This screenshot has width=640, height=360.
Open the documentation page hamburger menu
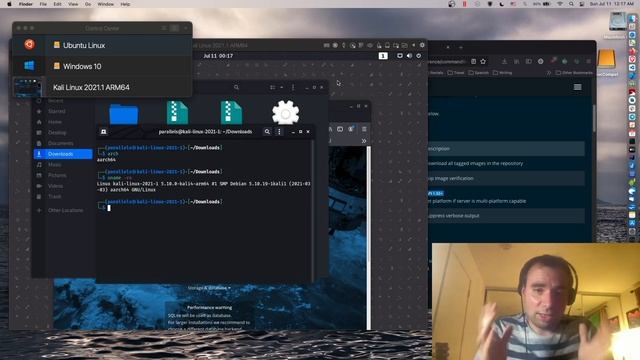click(x=578, y=87)
